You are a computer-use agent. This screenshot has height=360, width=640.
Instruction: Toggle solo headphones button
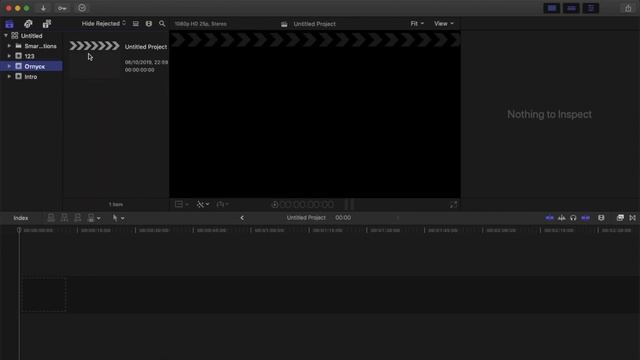coord(573,218)
